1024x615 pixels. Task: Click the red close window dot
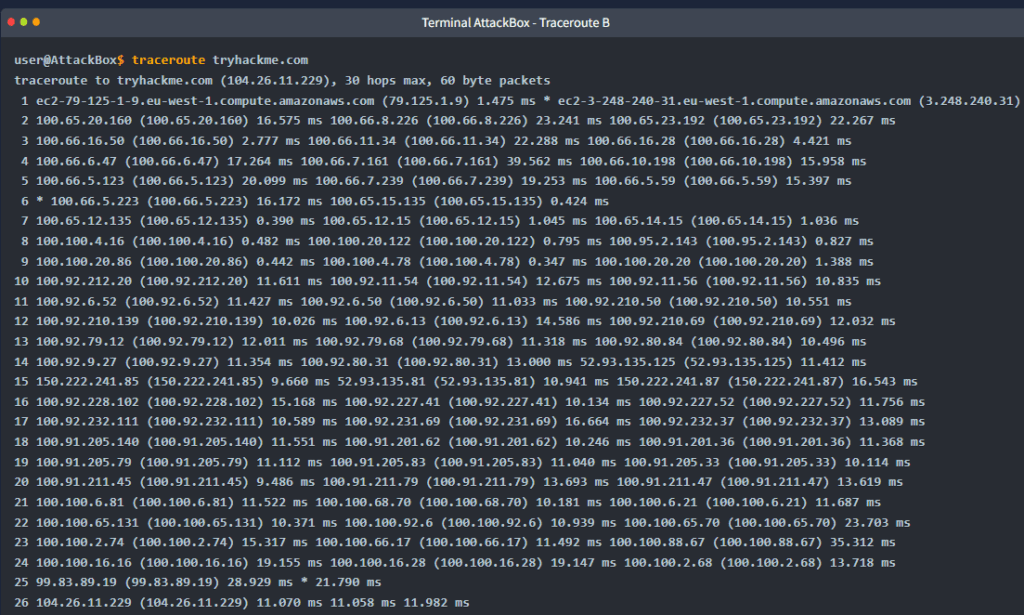pos(11,22)
